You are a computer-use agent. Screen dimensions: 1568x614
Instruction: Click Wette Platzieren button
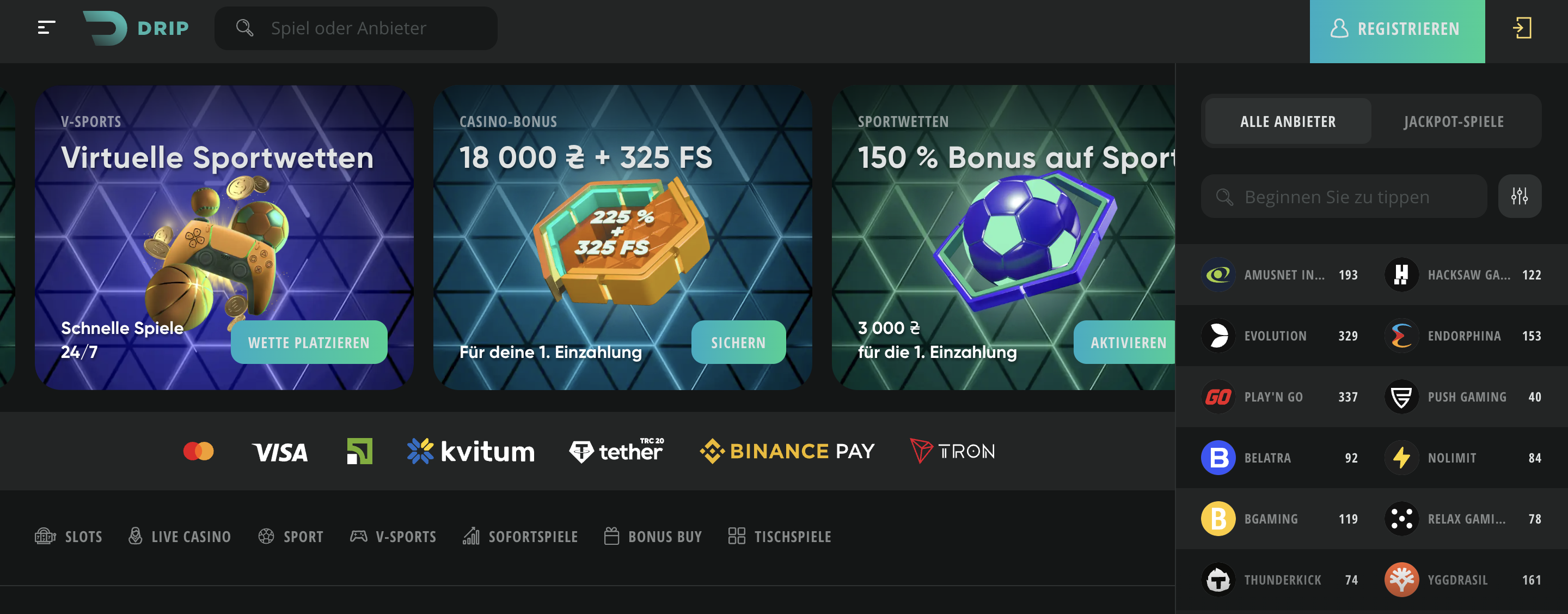pos(309,342)
